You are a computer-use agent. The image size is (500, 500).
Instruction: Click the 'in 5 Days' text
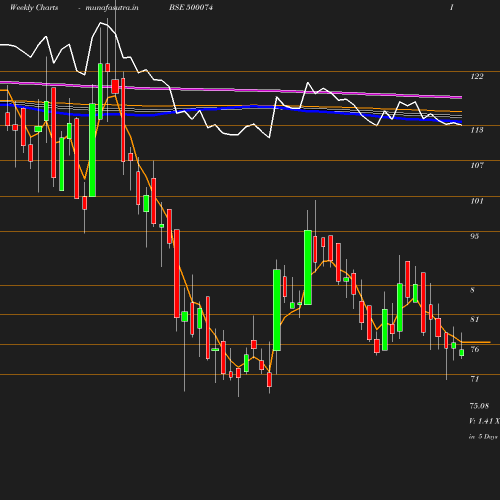coord(483,437)
